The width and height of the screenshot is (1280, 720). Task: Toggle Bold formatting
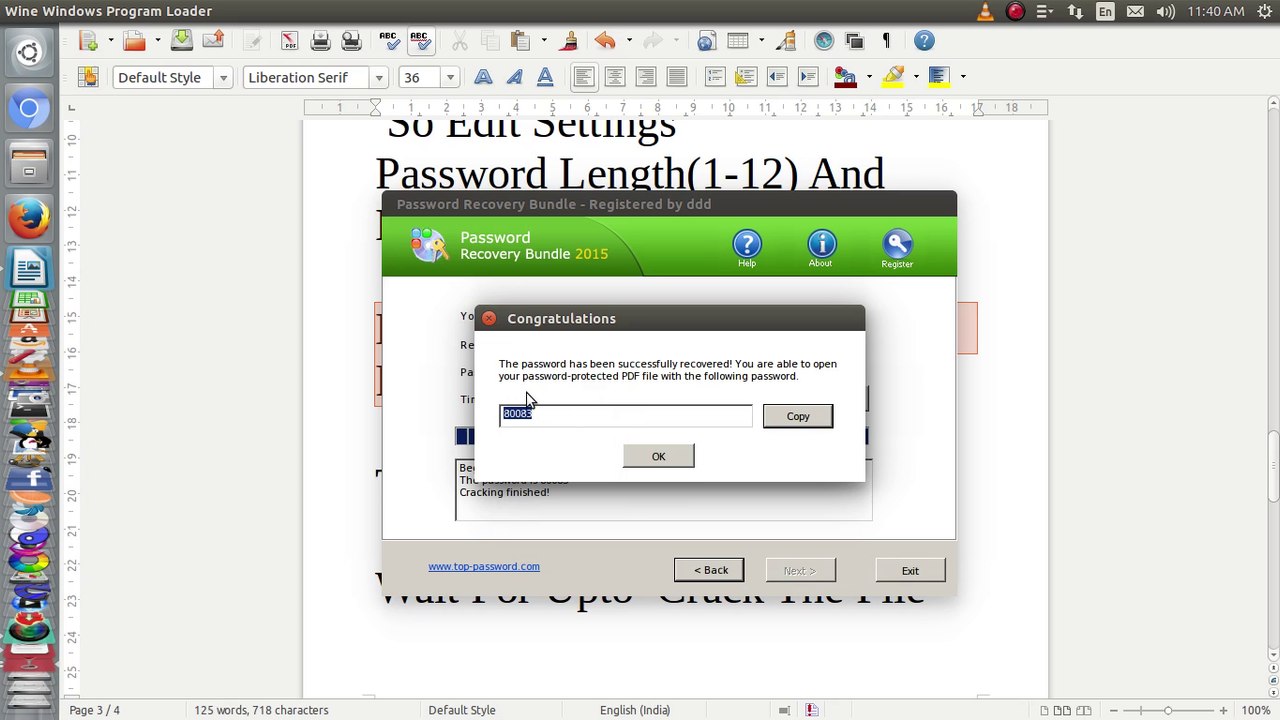click(483, 77)
